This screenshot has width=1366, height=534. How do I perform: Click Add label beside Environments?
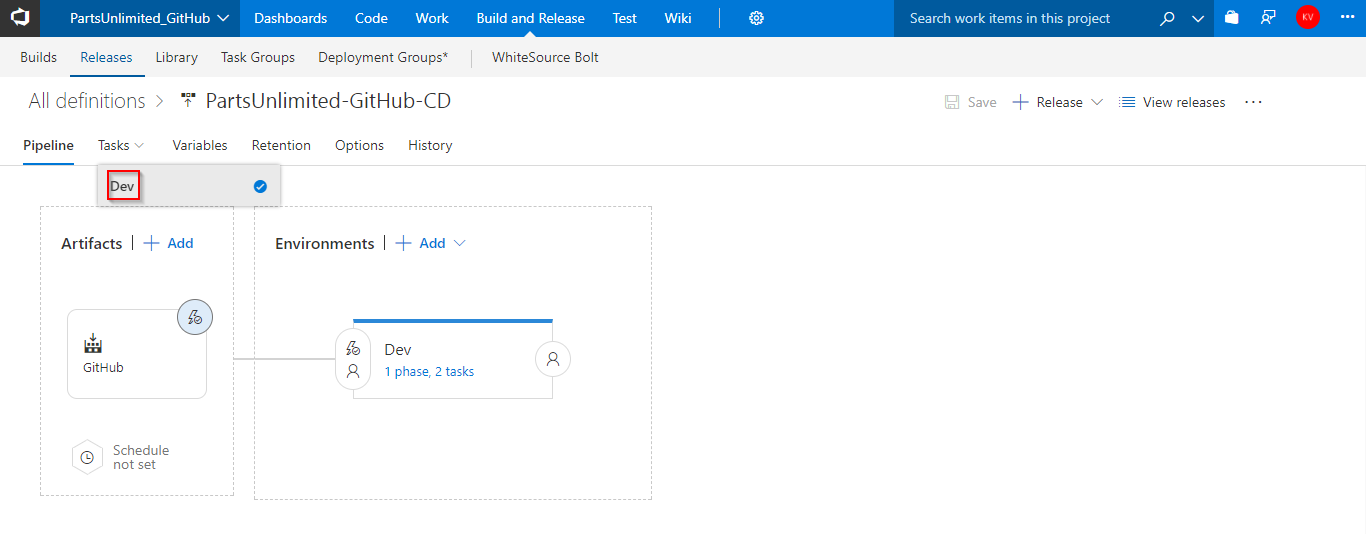(x=432, y=243)
